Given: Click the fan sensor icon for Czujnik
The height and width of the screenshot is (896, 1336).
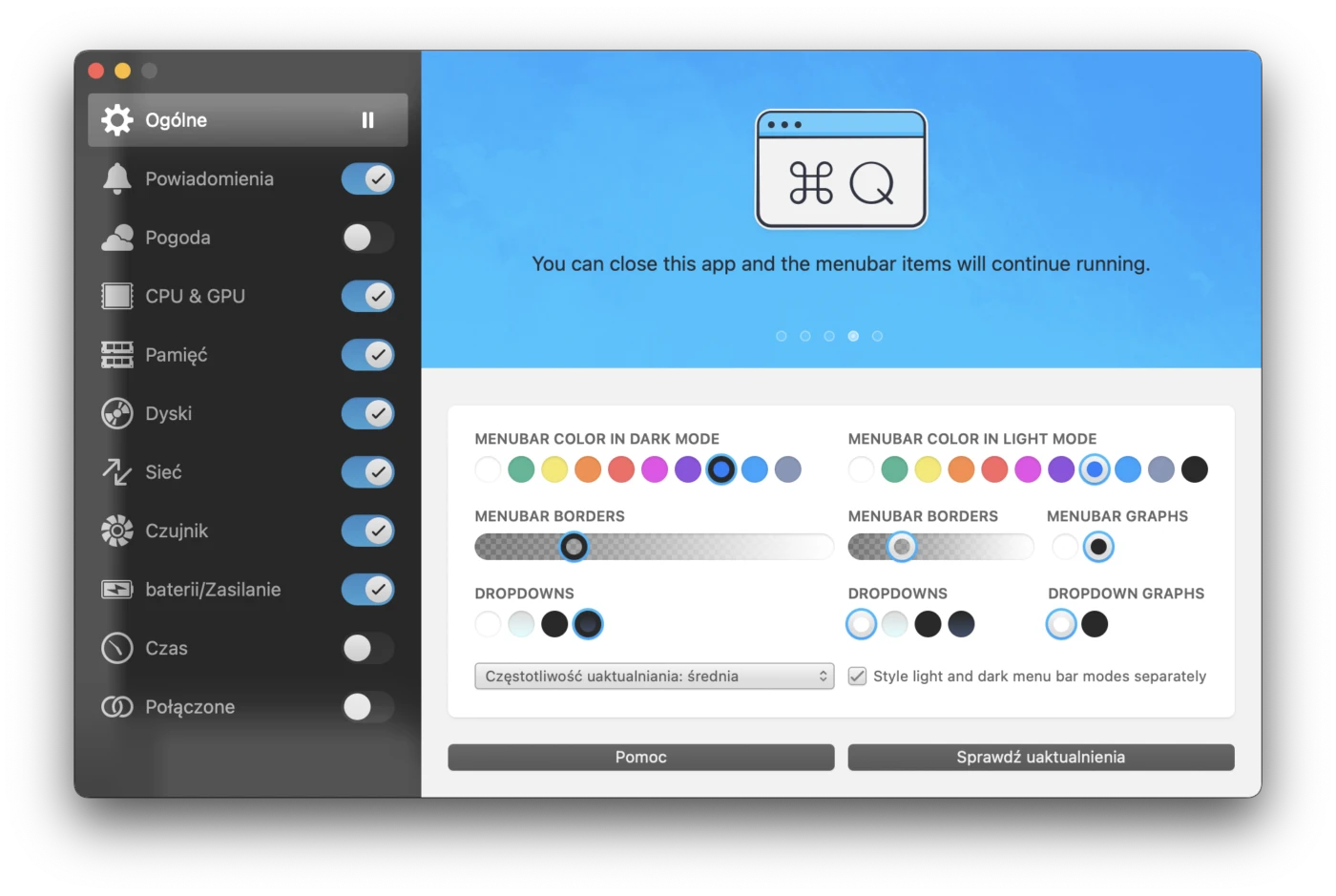Looking at the screenshot, I should tap(117, 531).
